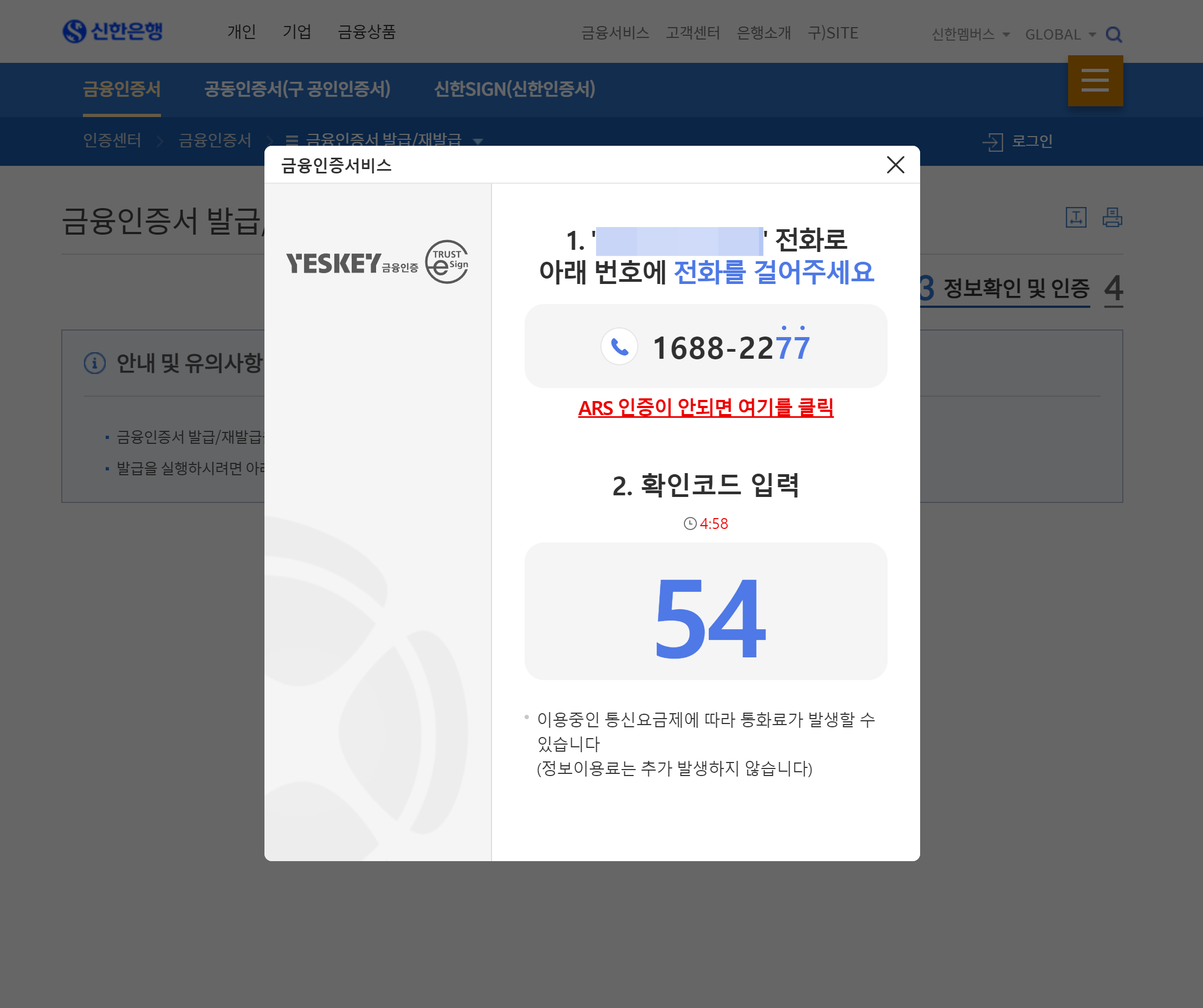
Task: Open the orange hamburger menu button
Action: [x=1095, y=81]
